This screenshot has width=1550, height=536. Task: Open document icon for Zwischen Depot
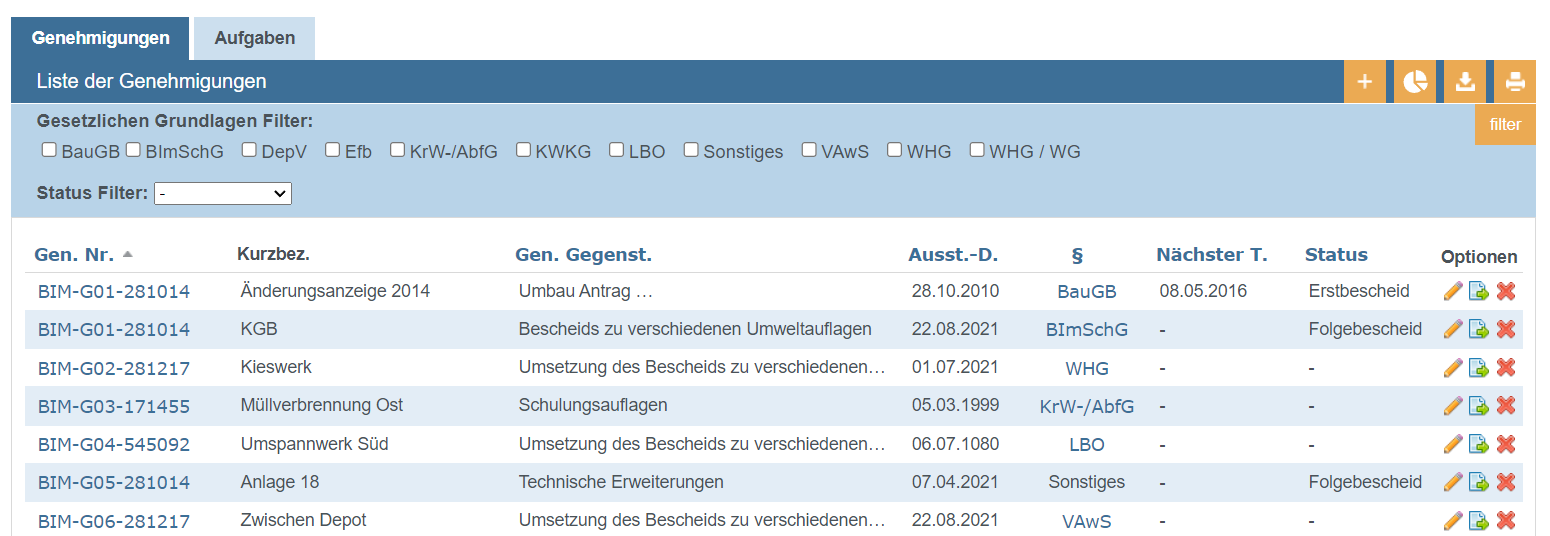point(1479,521)
